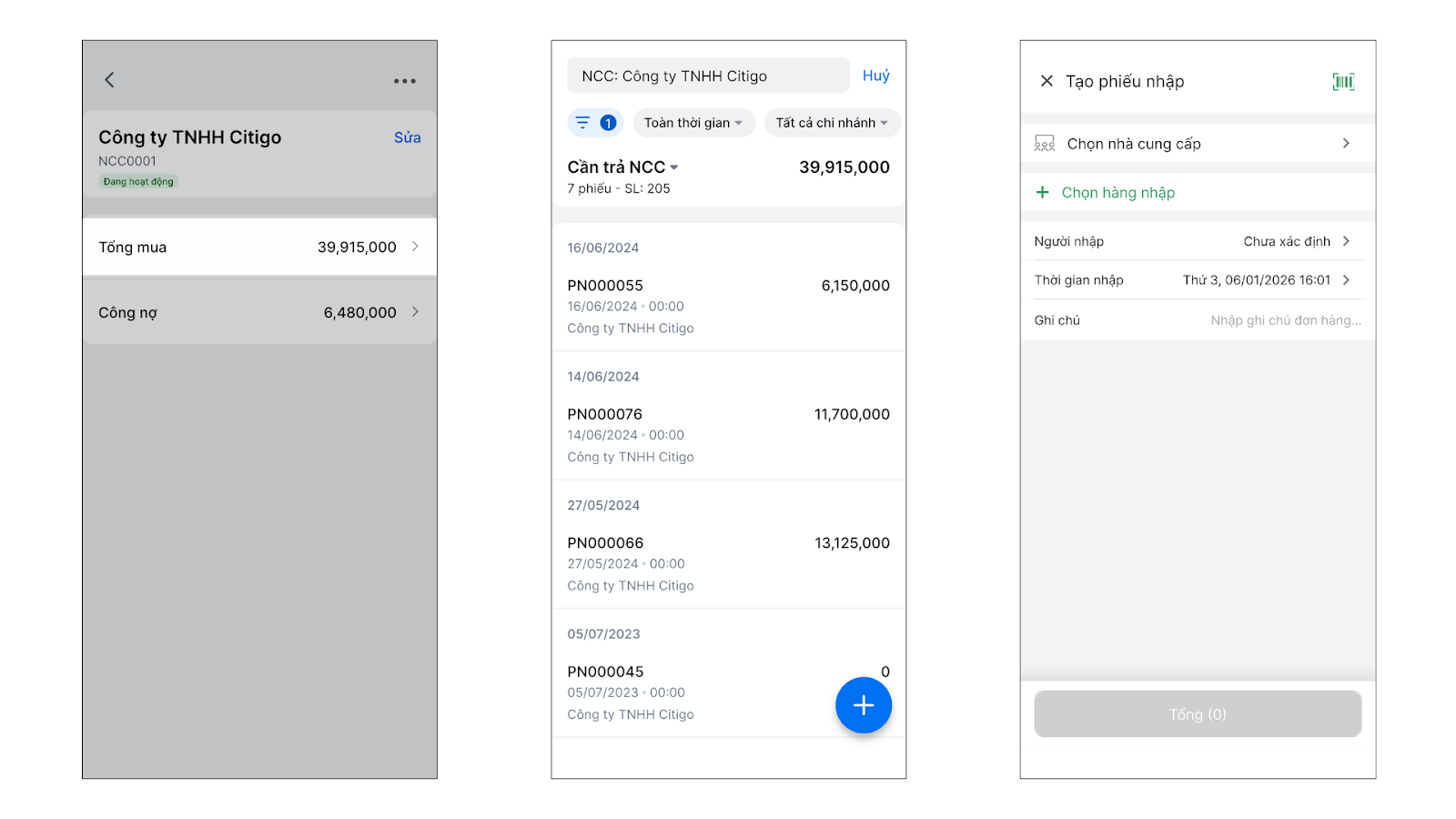
Task: Expand the Người nhập chevron
Action: click(1346, 241)
